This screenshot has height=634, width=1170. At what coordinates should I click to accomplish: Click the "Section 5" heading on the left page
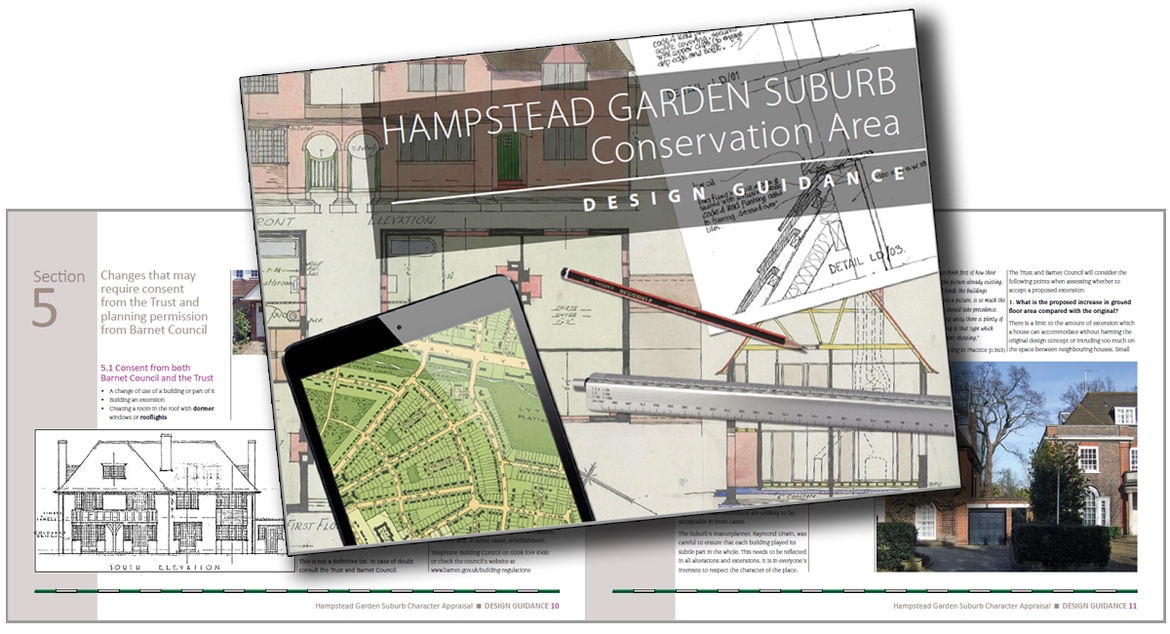58,298
